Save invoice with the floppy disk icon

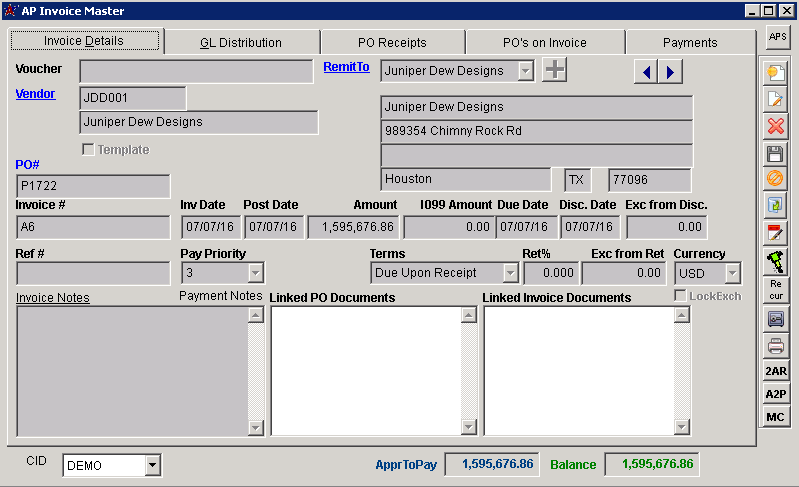775,153
